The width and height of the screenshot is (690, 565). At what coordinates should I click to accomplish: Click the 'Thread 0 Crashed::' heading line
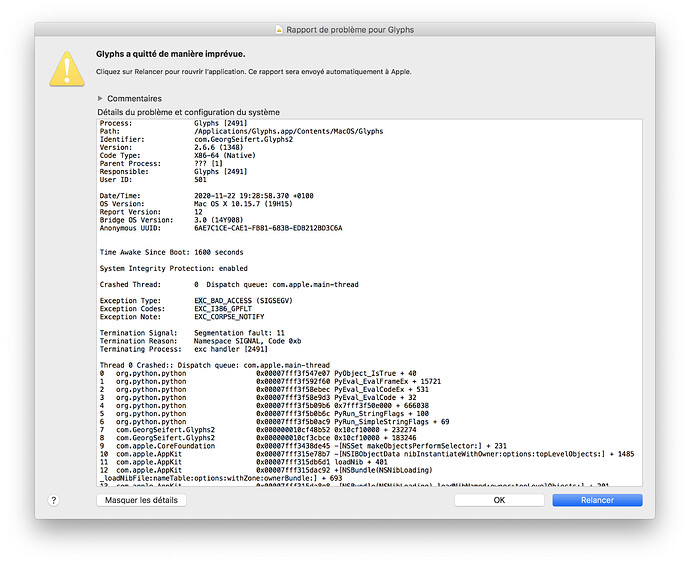pos(214,365)
